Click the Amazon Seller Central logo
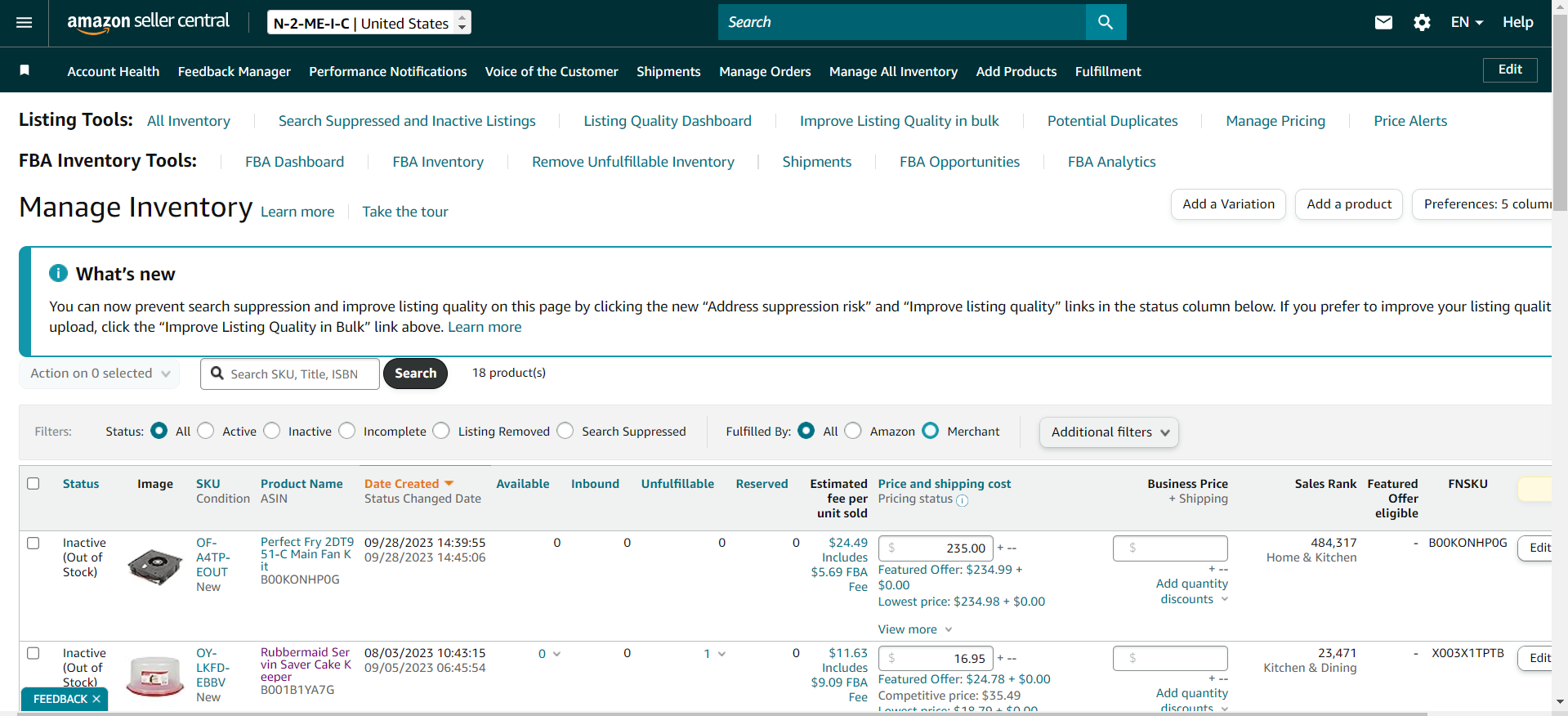1568x716 pixels. (148, 22)
